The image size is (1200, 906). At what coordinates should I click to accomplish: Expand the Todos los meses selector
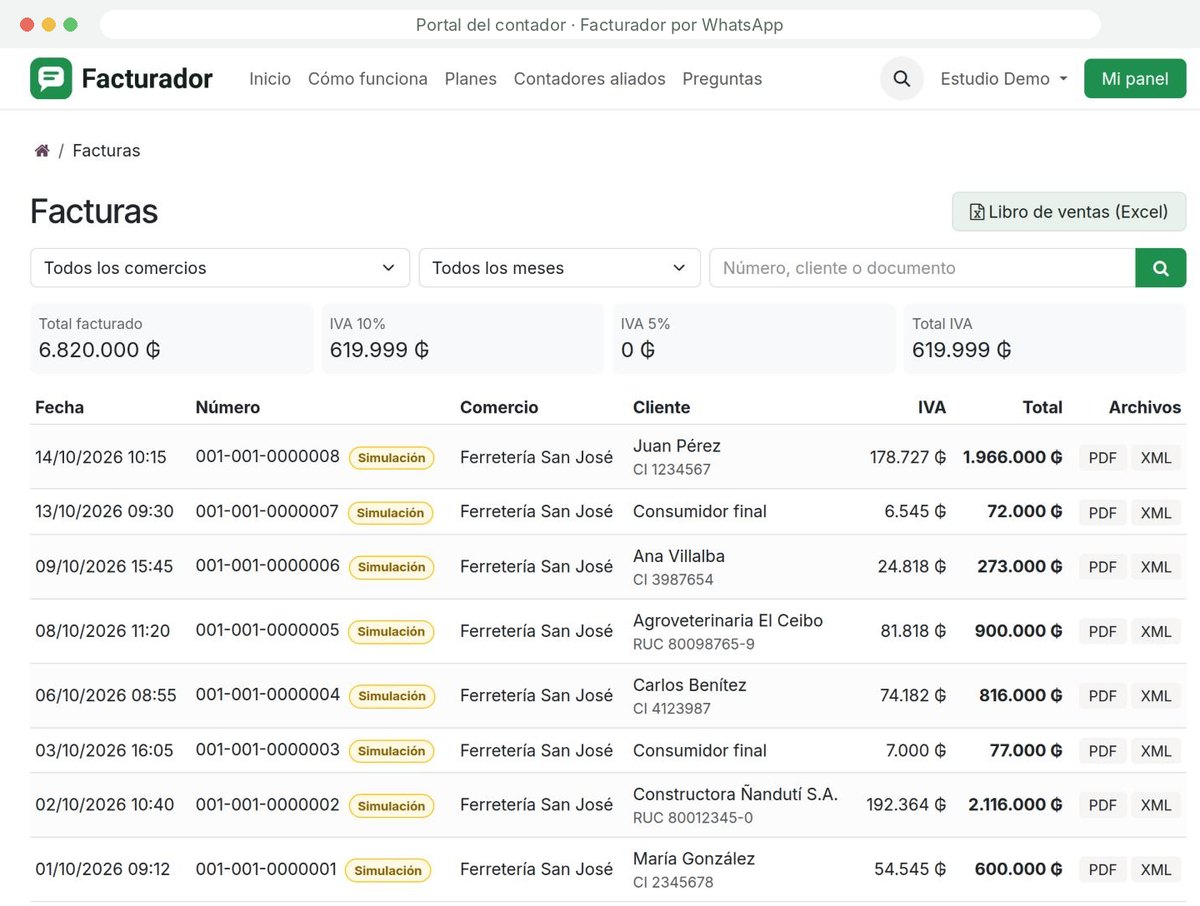click(x=559, y=268)
